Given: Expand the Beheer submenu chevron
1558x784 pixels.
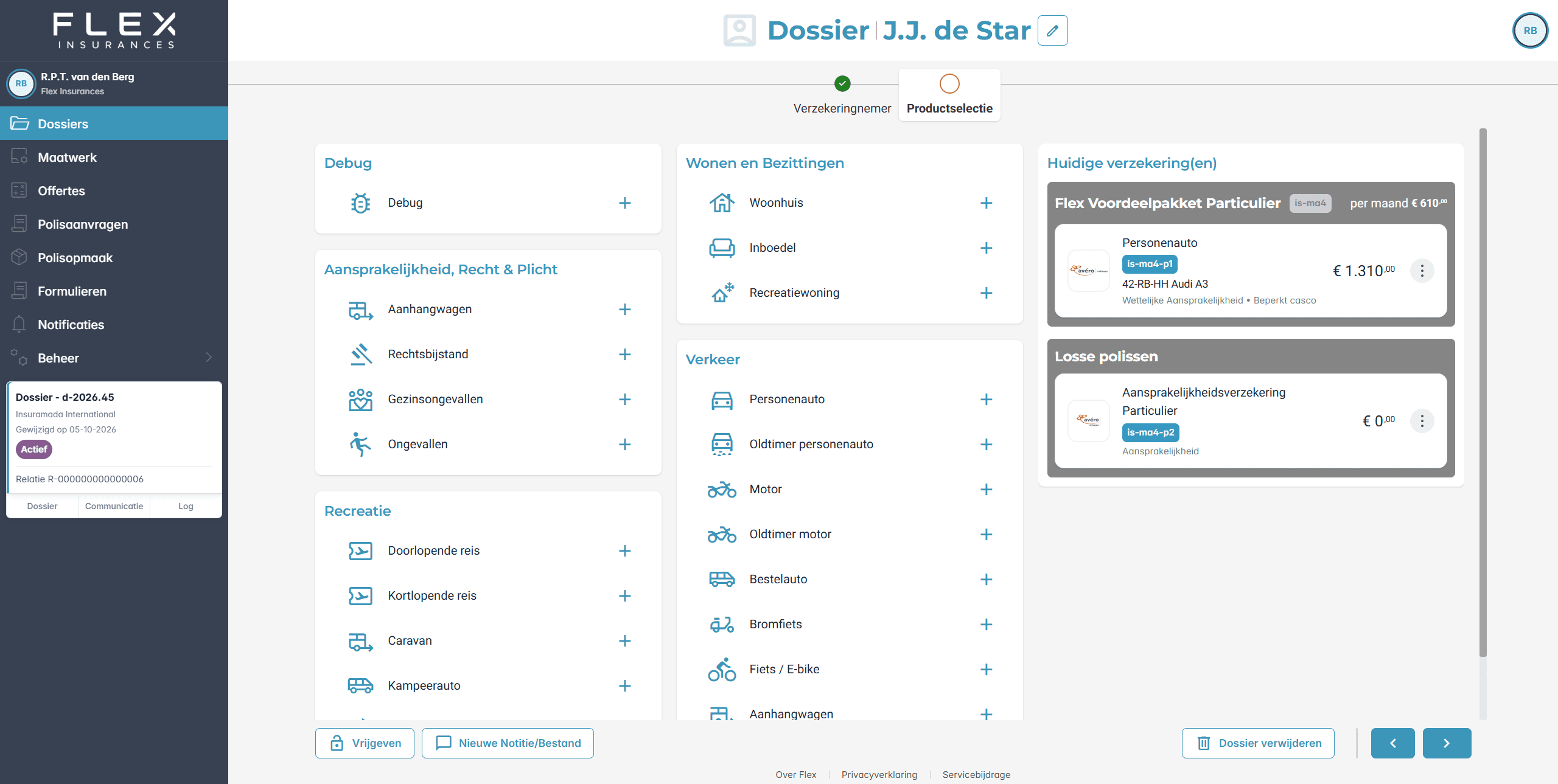Looking at the screenshot, I should coord(209,358).
